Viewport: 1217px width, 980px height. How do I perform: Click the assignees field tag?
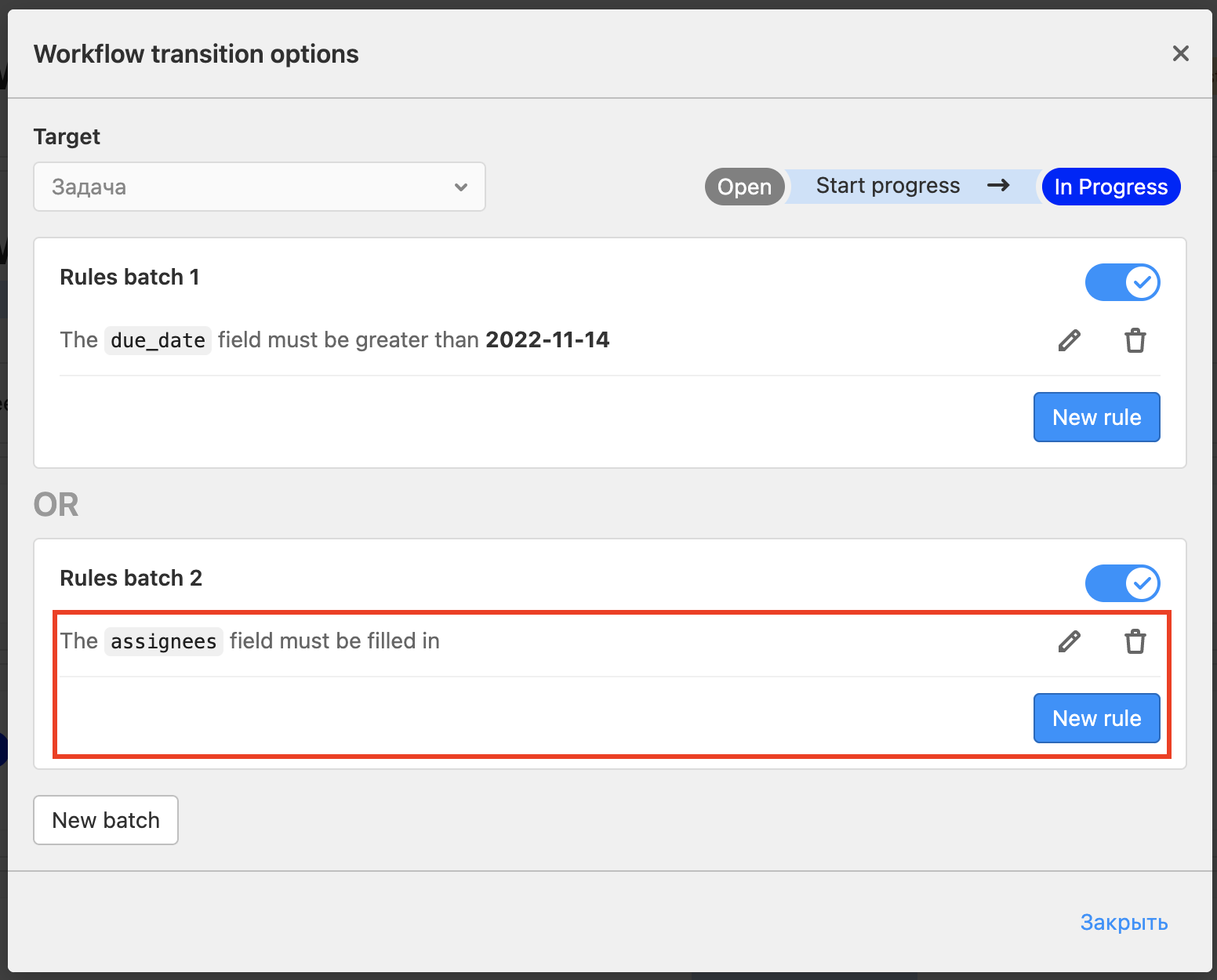163,641
